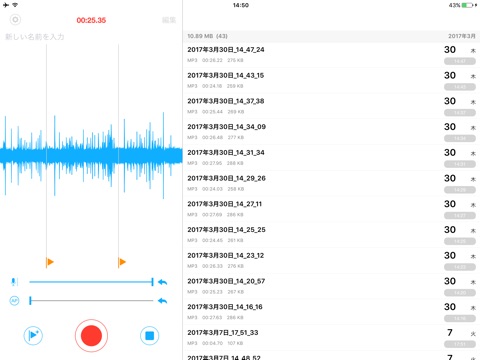This screenshot has height=360, width=480.
Task: Tap the battery indicator in status bar
Action: [467, 5]
